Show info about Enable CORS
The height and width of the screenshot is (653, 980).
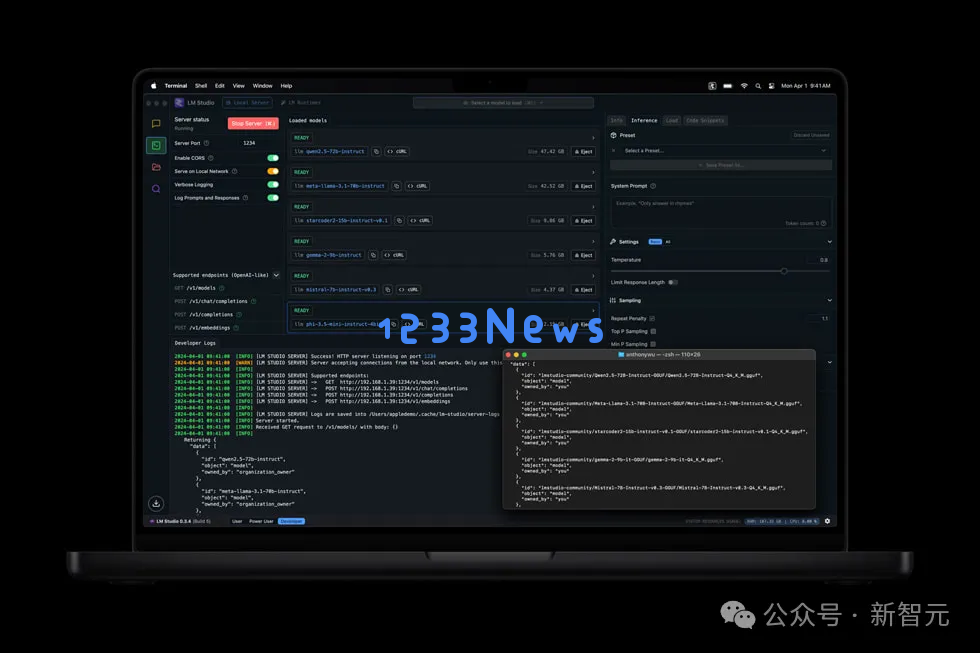[x=211, y=158]
